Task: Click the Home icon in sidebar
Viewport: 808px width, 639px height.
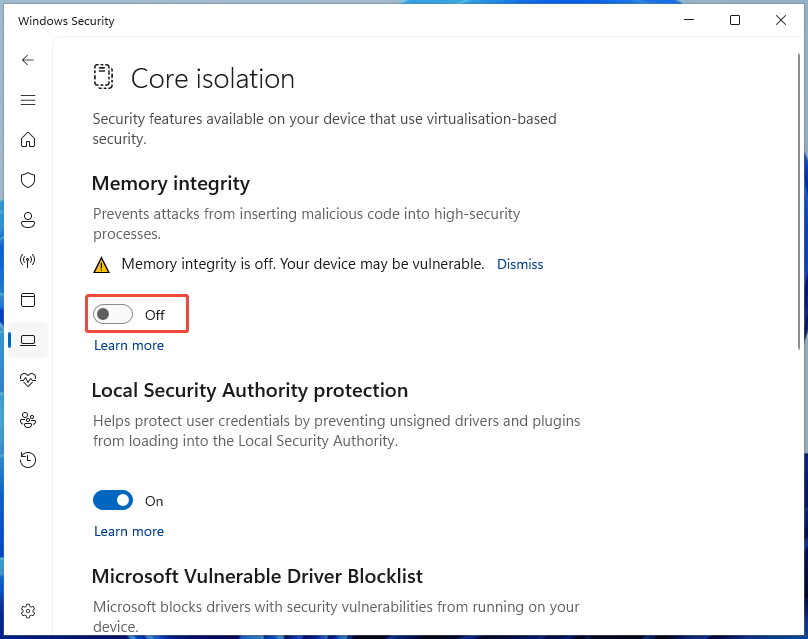Action: (28, 140)
